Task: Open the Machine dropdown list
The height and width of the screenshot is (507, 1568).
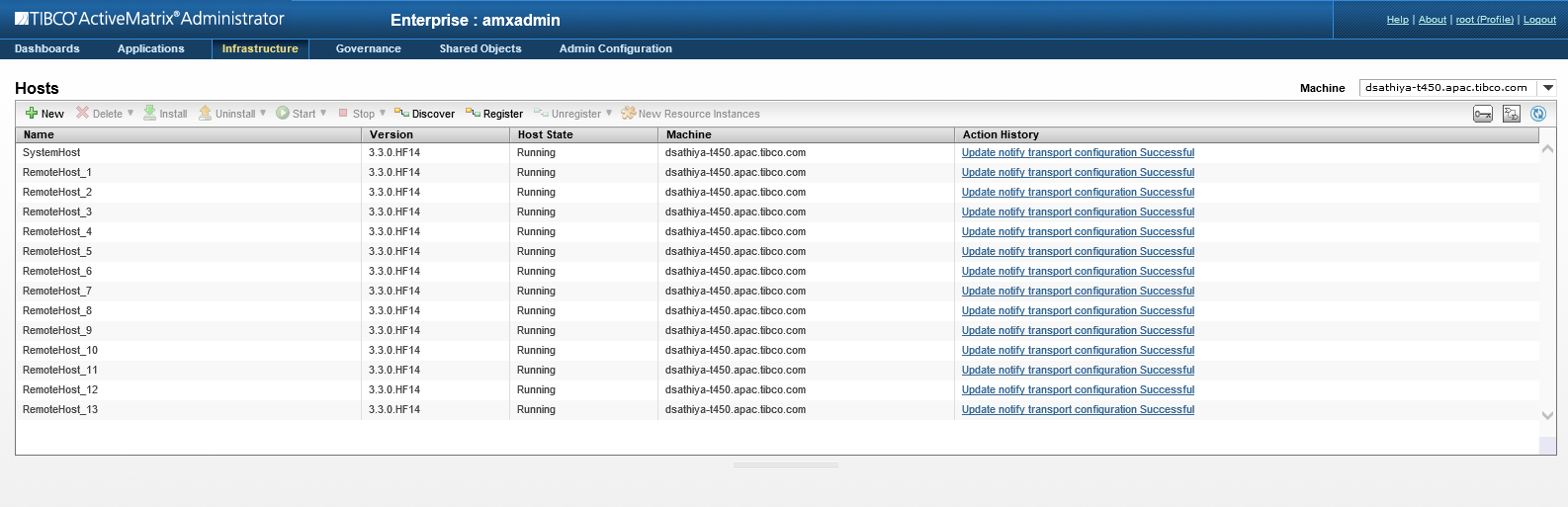Action: [1548, 88]
